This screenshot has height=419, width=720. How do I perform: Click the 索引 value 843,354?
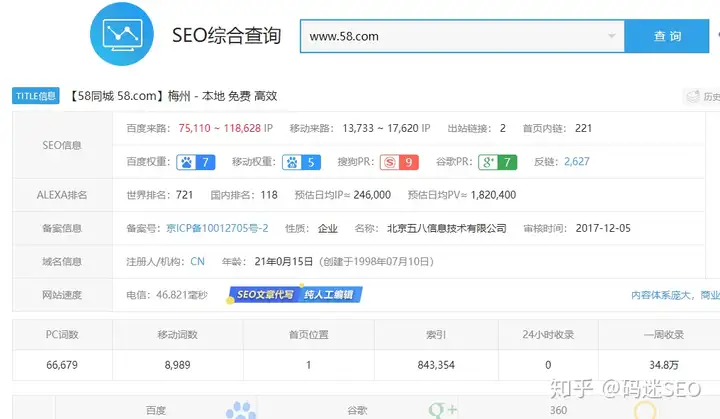[436, 365]
